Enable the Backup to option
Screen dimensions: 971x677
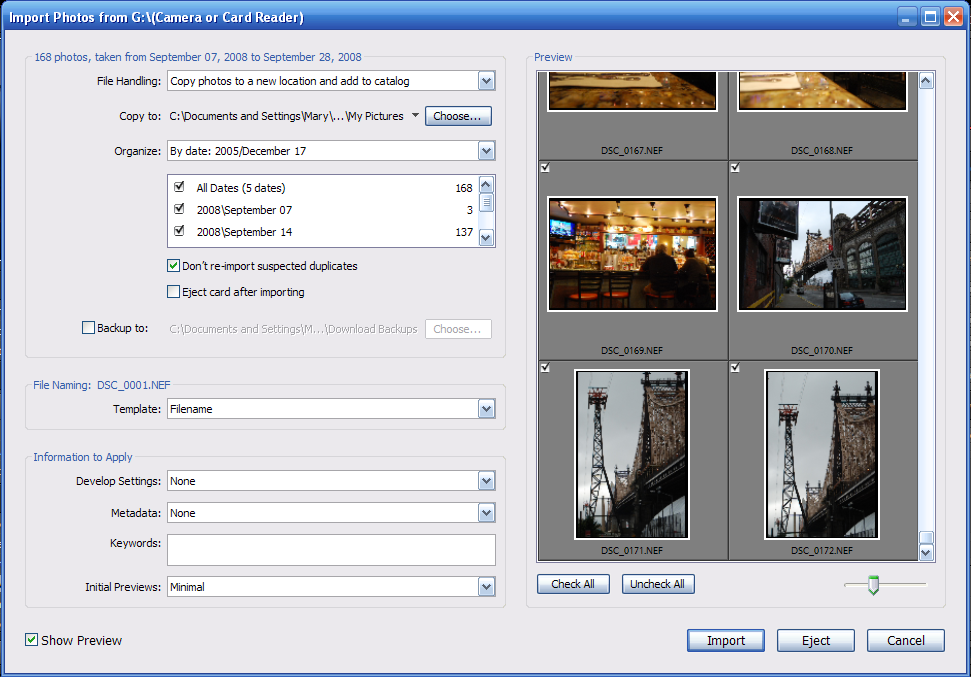tap(88, 327)
